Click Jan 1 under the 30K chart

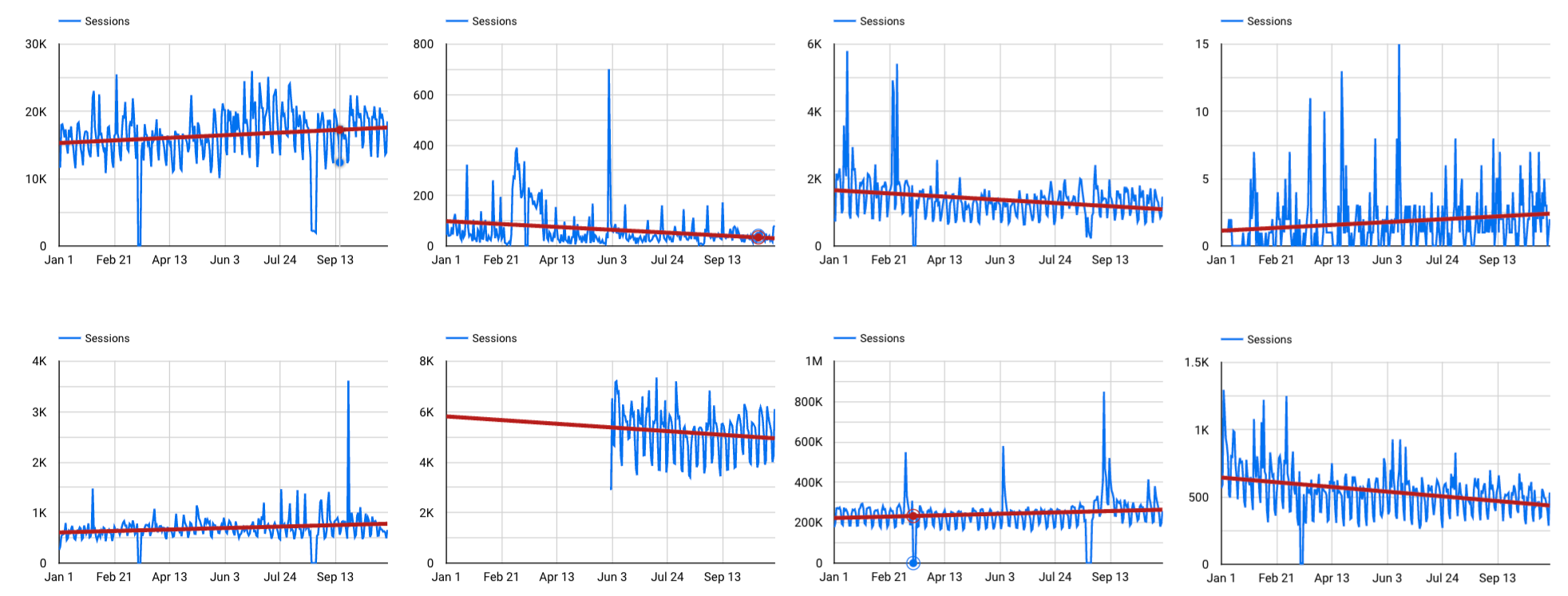(x=59, y=260)
